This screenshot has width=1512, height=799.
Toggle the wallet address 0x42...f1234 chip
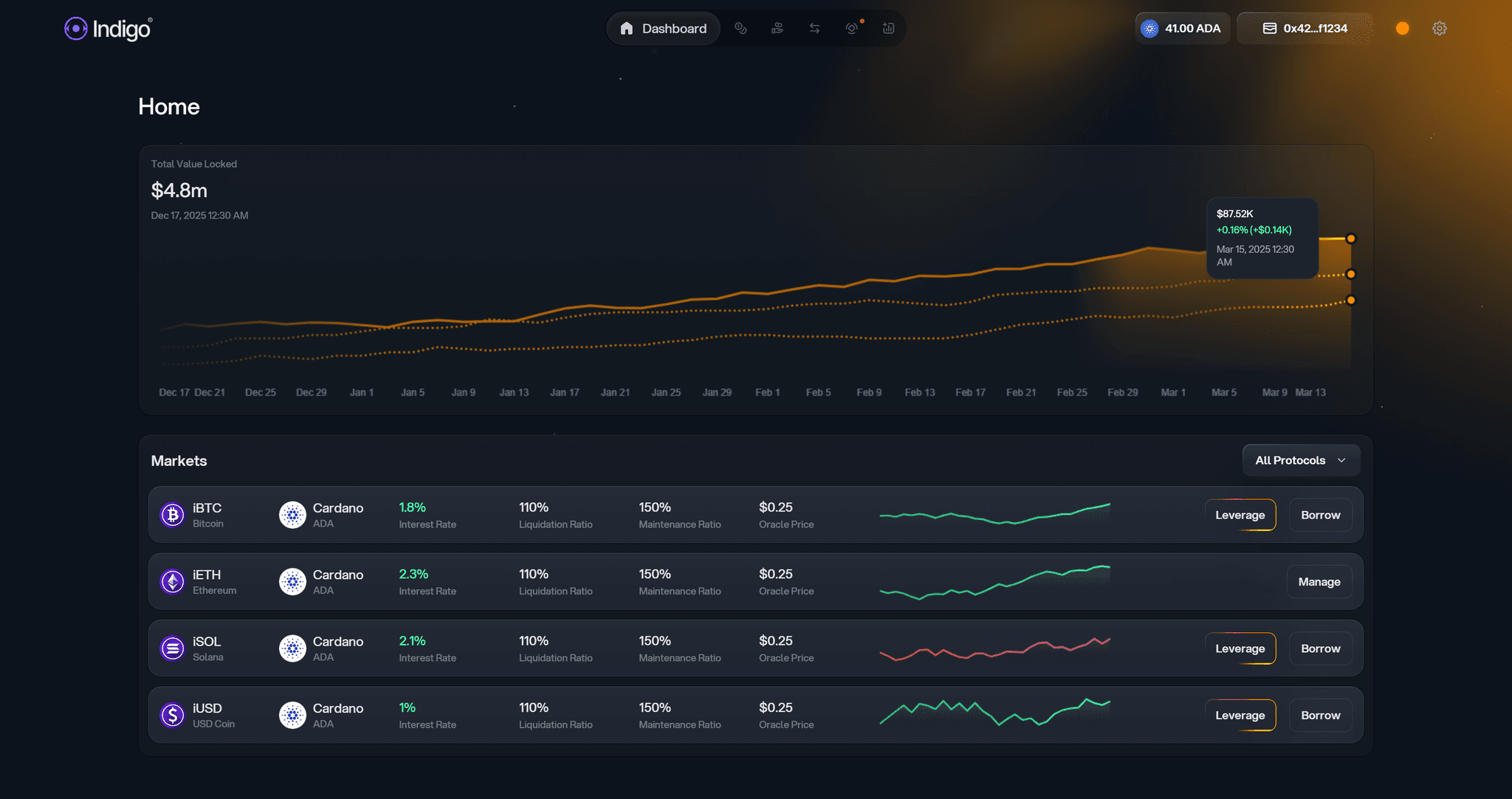click(x=1305, y=28)
